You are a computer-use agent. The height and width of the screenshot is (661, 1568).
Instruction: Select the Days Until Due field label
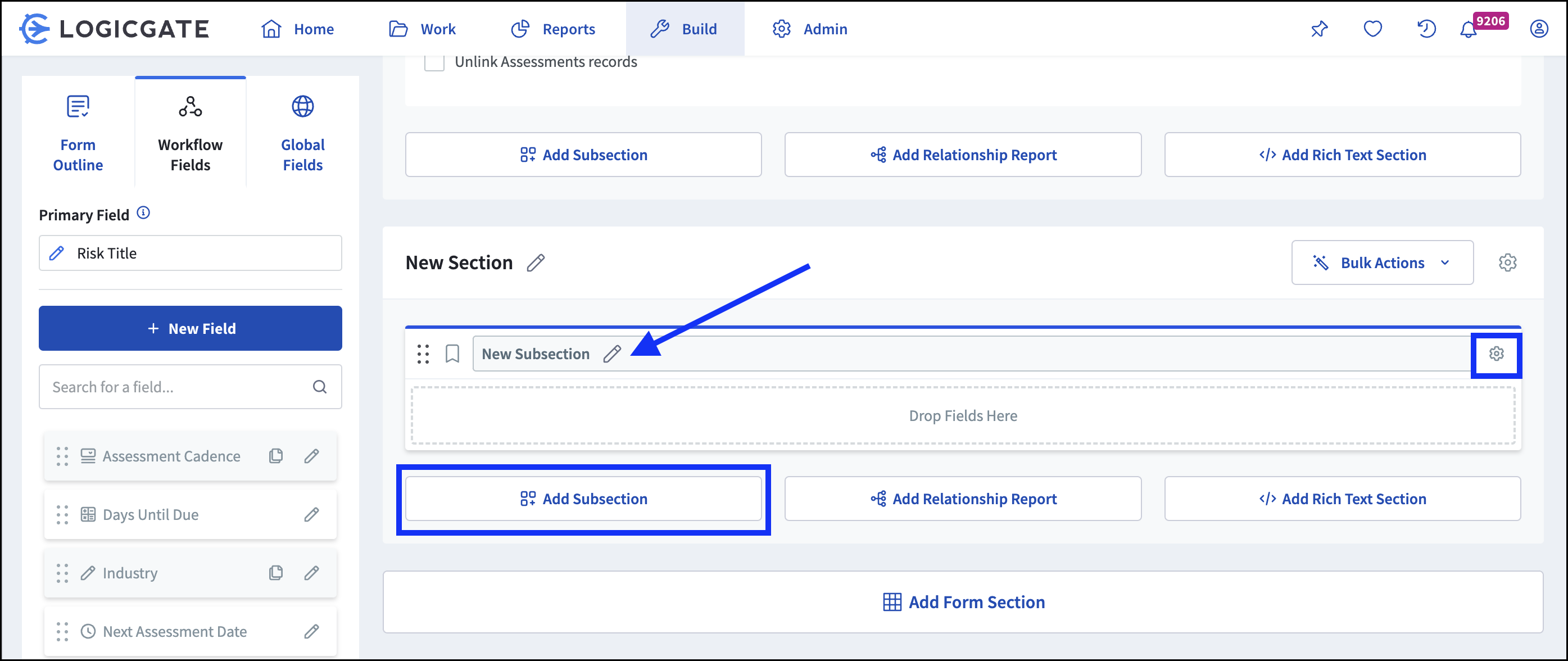point(151,514)
